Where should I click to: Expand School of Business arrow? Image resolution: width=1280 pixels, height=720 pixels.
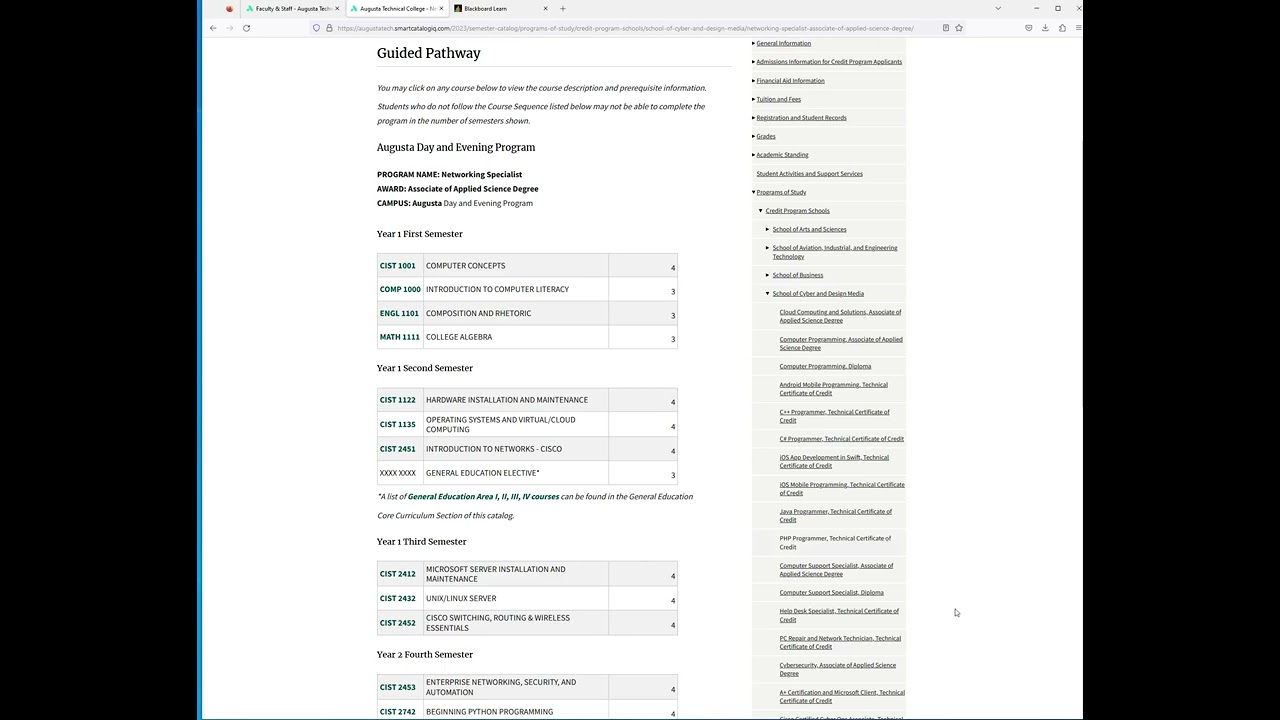pos(768,275)
